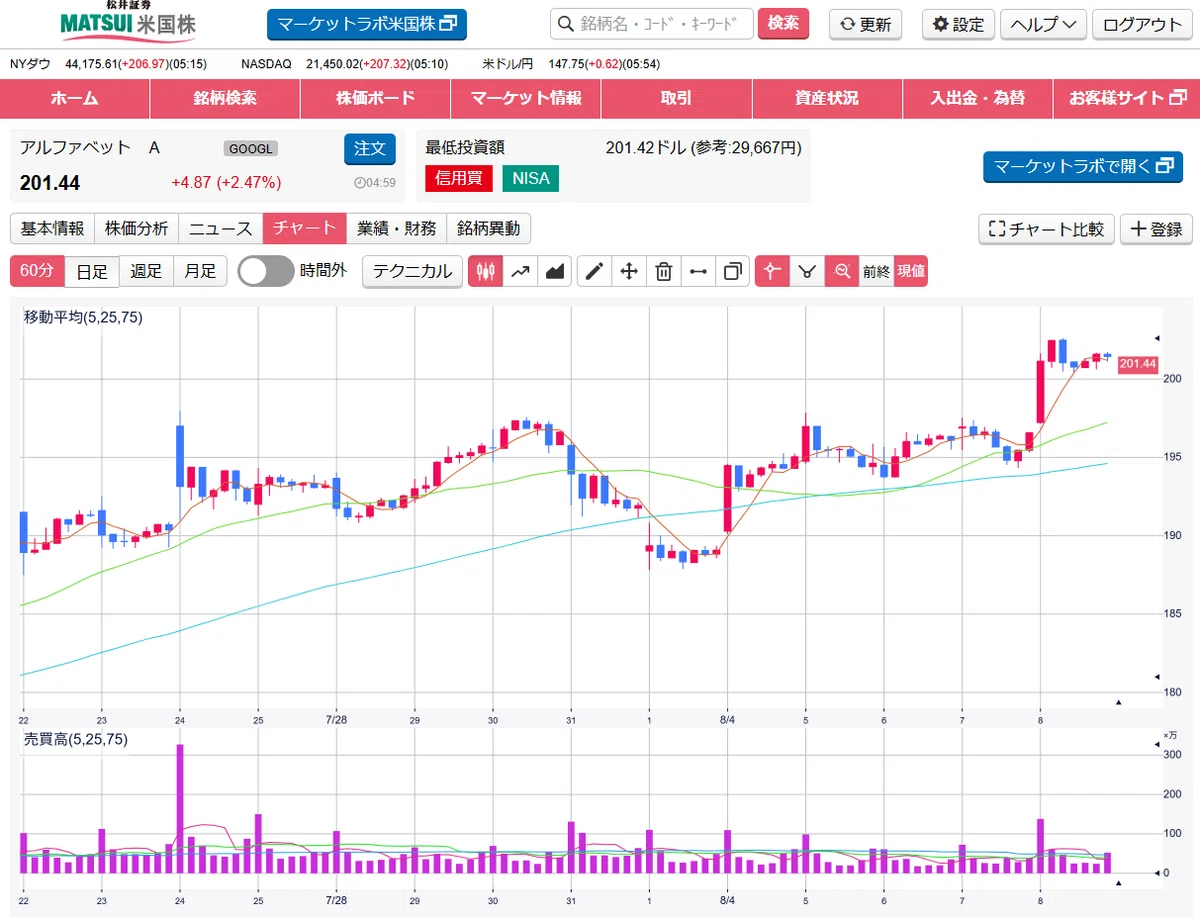Viewport: 1200px width, 917px height.
Task: Click the small lower arrow on chart price axis
Action: 1157,677
